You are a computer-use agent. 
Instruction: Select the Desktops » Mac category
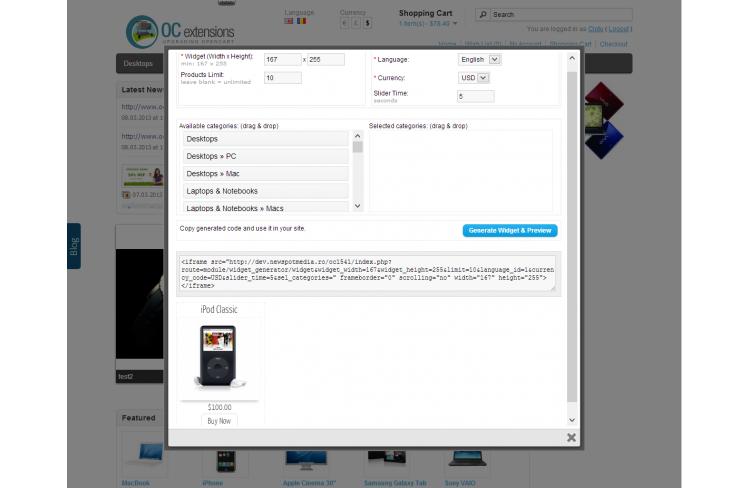coord(265,174)
